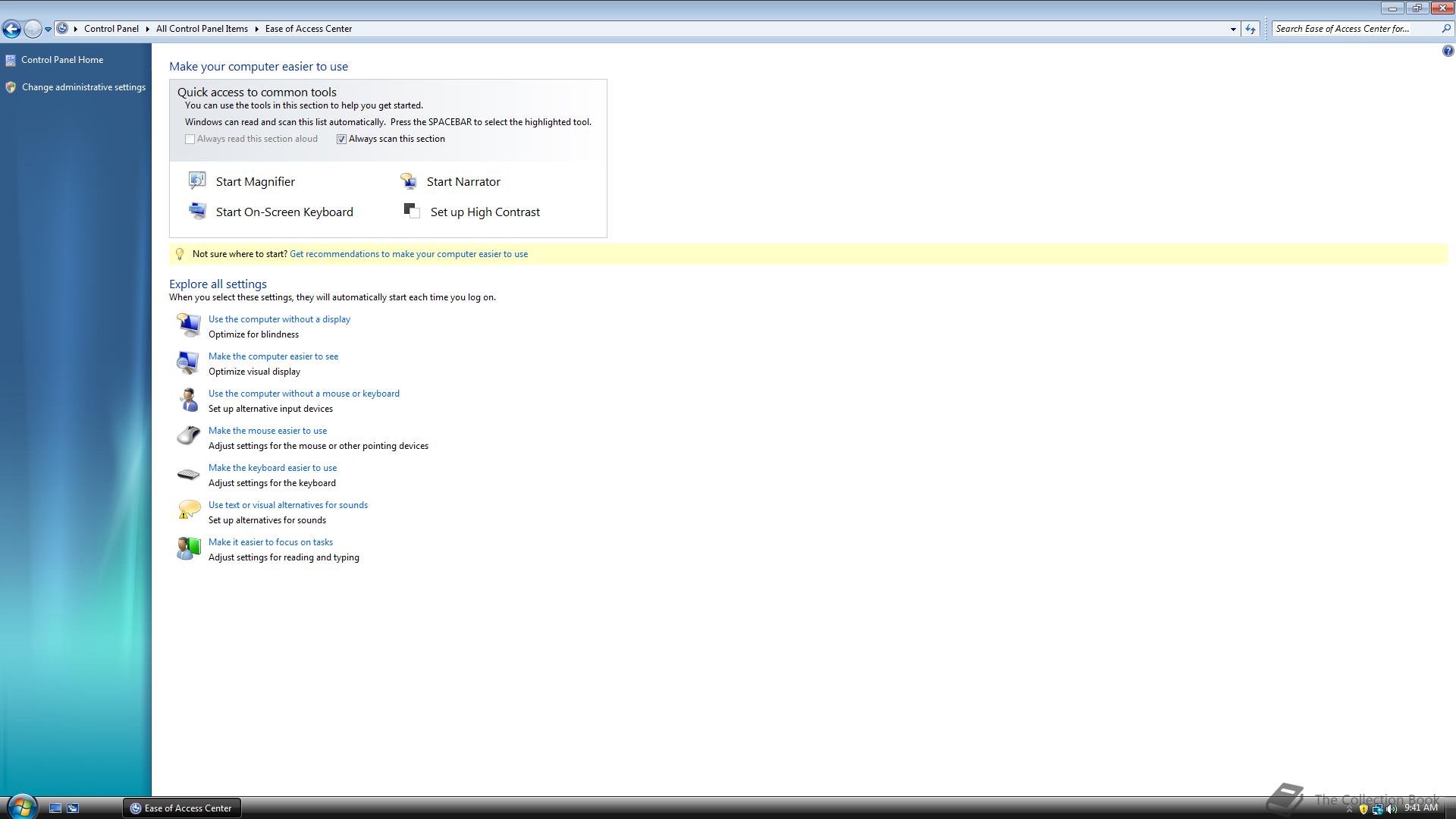Click the Windows Start orb
Viewport: 1456px width, 819px height.
(x=22, y=806)
